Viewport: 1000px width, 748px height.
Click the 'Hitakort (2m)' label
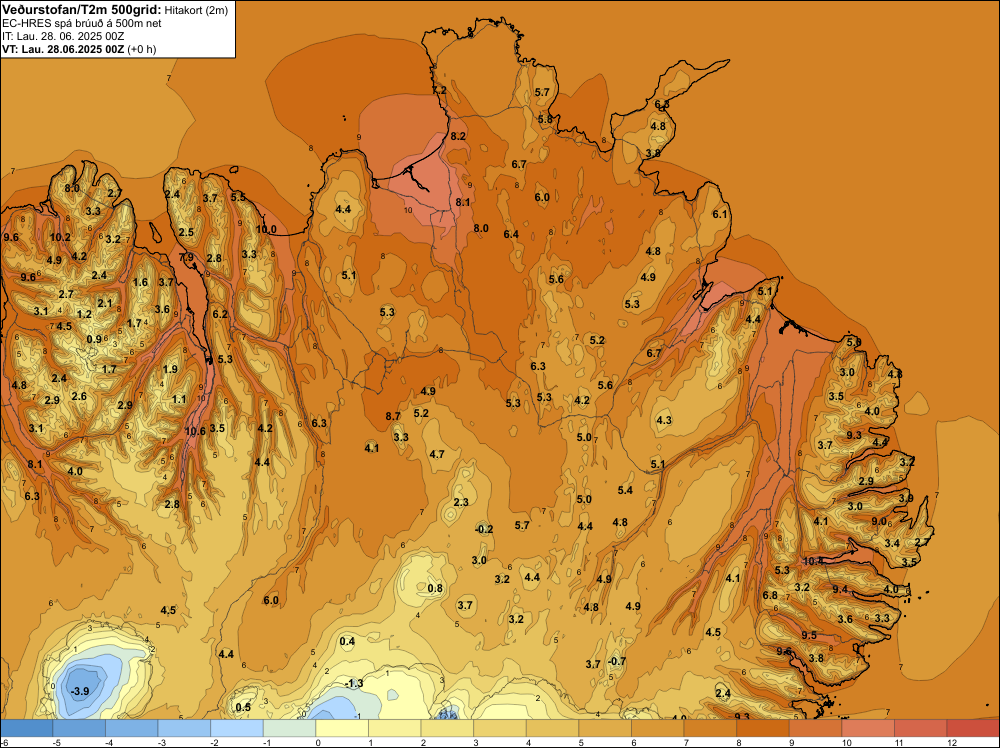pyautogui.click(x=196, y=10)
